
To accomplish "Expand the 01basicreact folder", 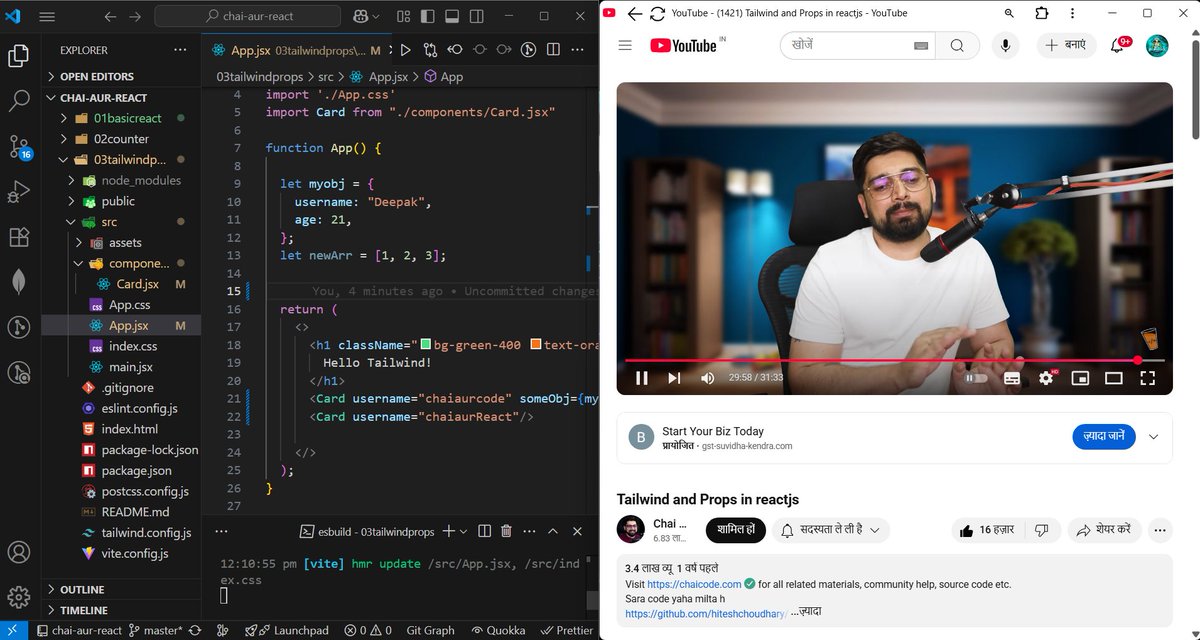I will (121, 118).
